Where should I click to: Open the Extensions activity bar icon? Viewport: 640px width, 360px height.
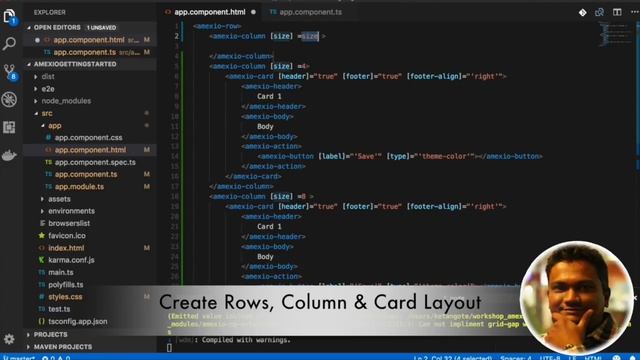[9, 127]
